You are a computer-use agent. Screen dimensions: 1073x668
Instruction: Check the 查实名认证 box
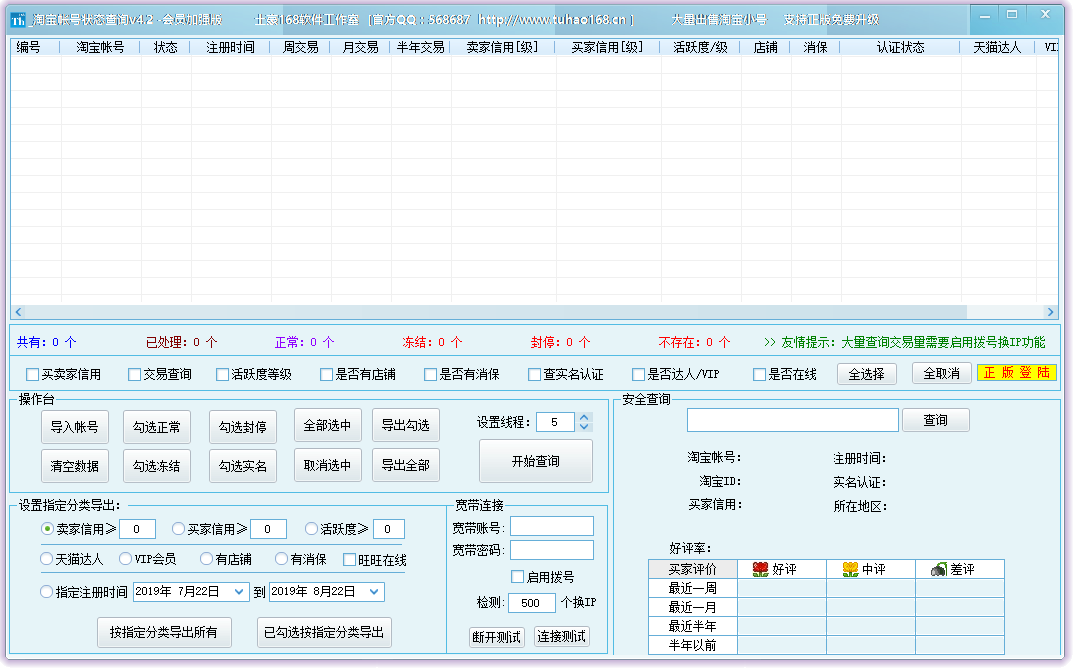(534, 374)
